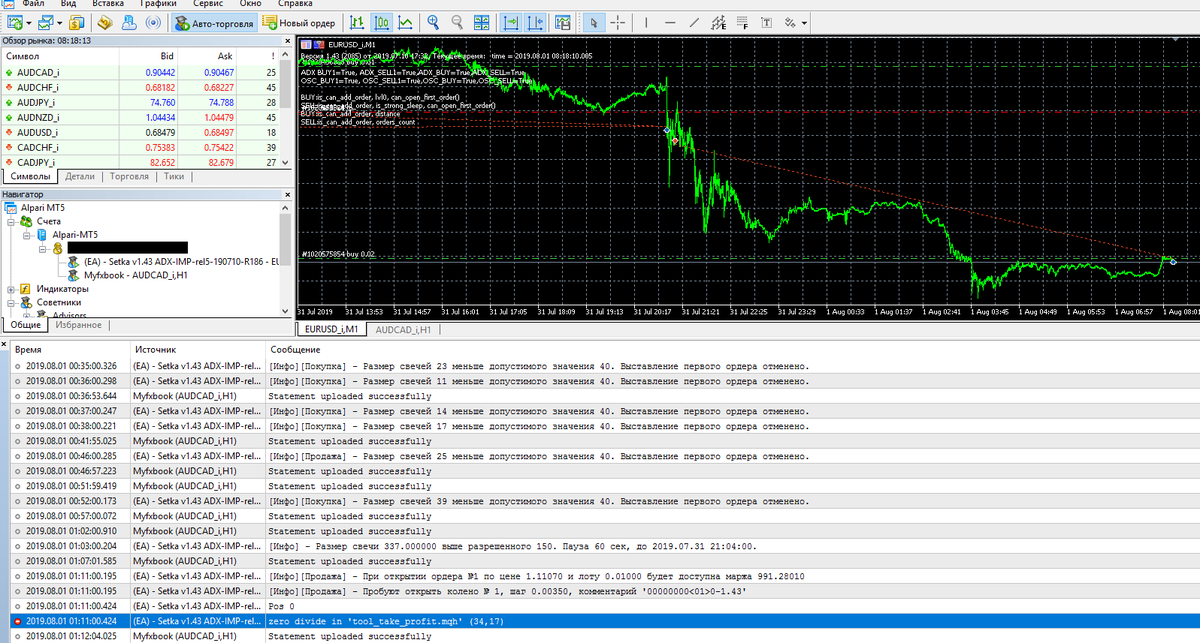Zoom in on the chart
This screenshot has width=1200, height=643.
tap(432, 22)
